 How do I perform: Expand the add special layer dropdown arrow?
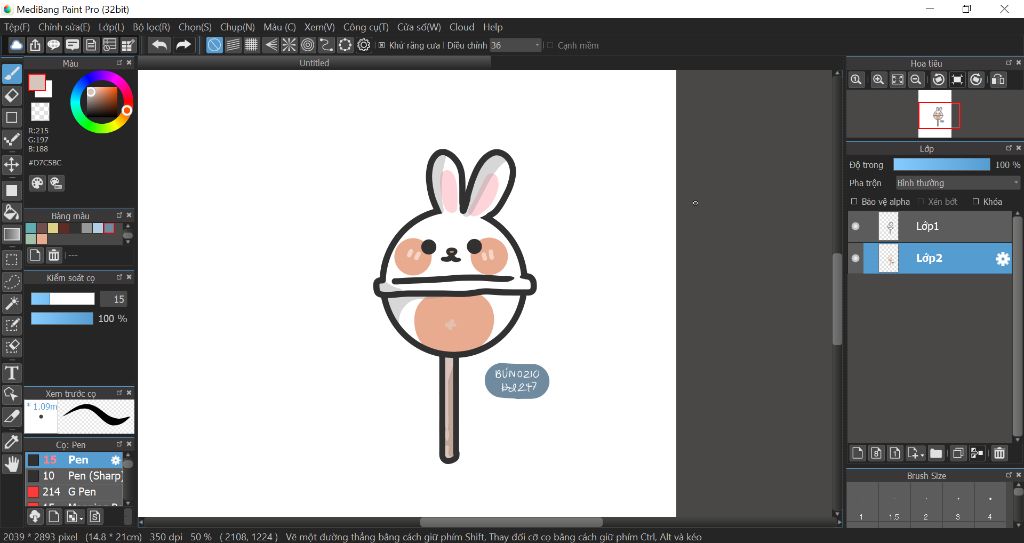click(922, 455)
